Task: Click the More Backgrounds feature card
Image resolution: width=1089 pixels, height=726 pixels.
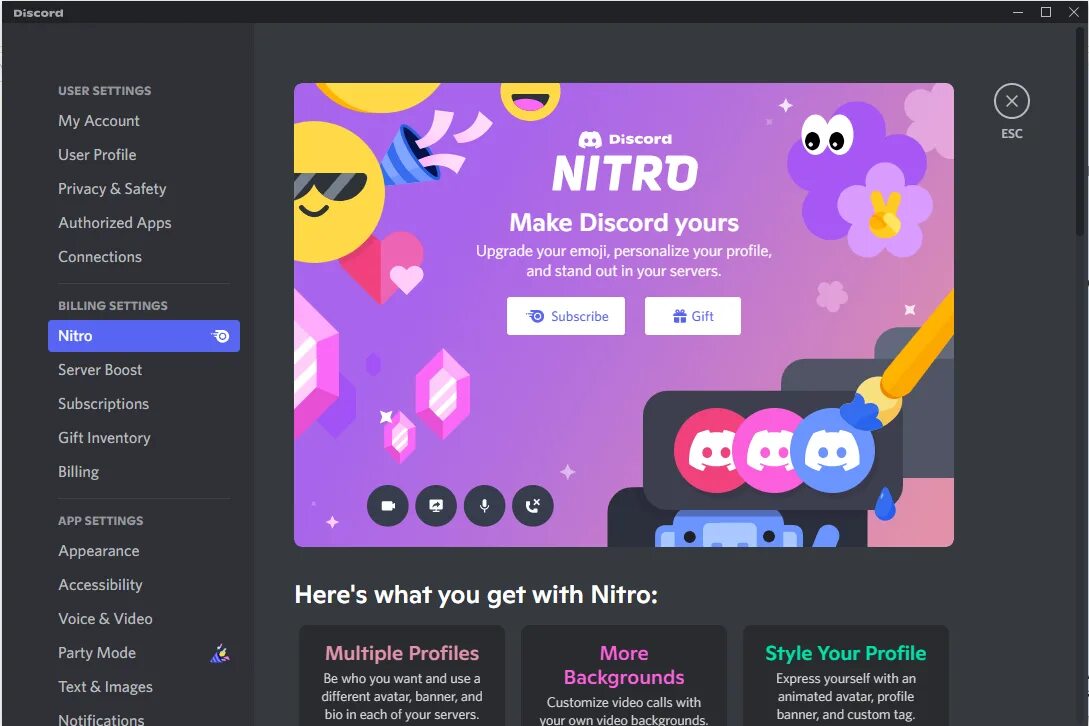Action: point(624,676)
